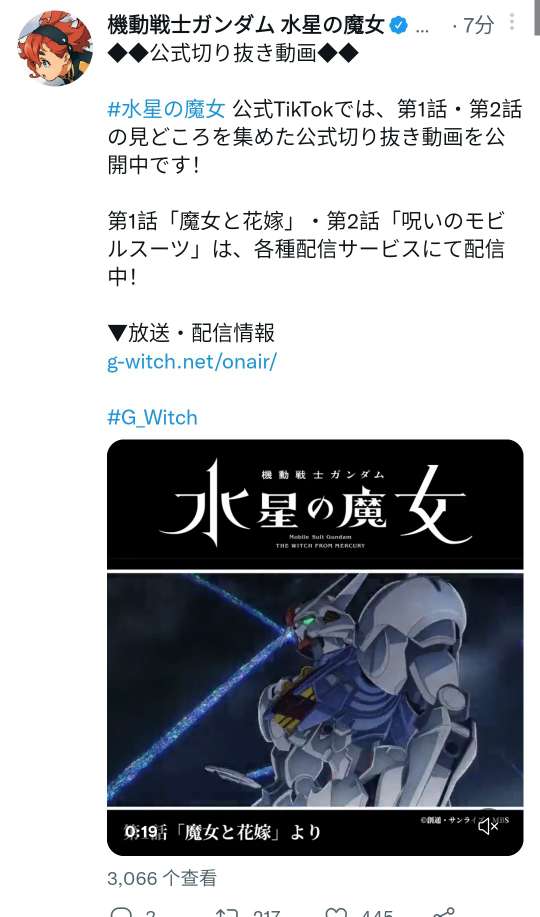Tap the 0:19 video time indicator
This screenshot has width=540, height=917.
pos(141,832)
